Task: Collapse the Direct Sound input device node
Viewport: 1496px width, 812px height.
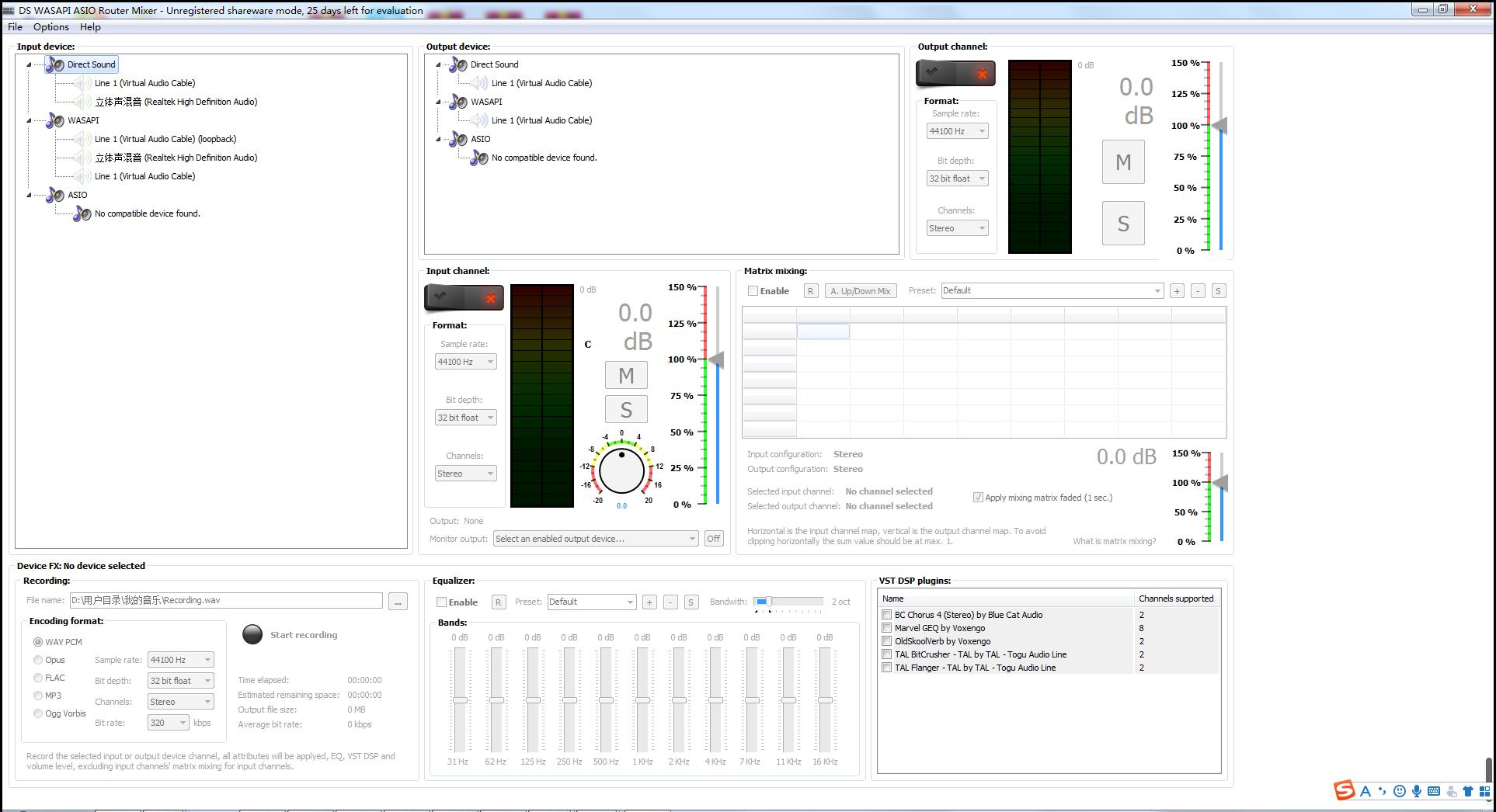Action: 30,64
